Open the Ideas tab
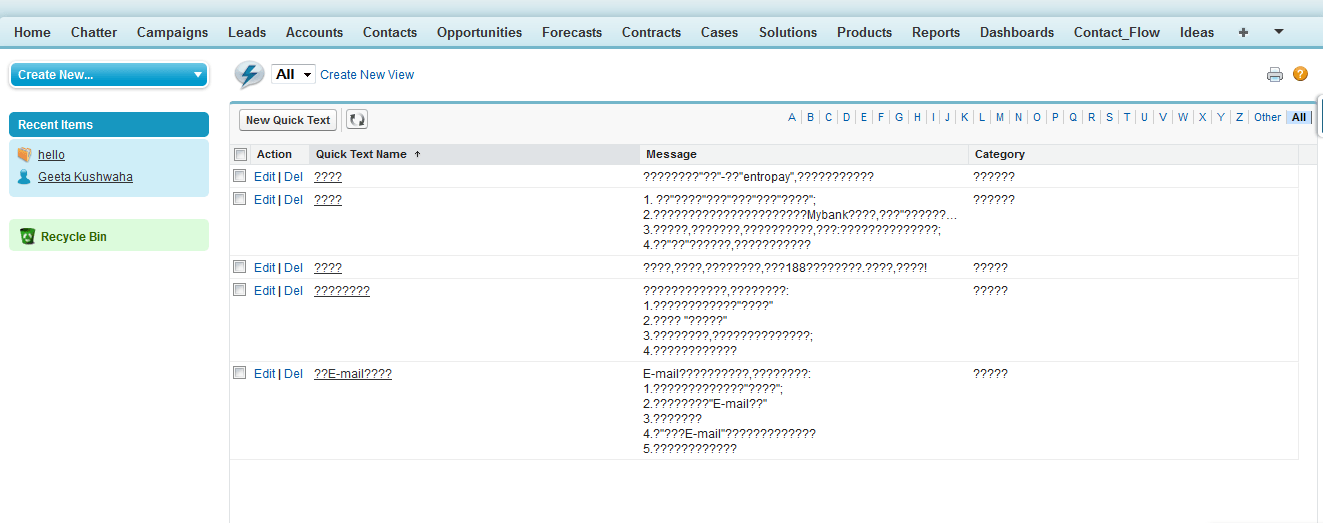Viewport: 1323px width, 523px height. tap(1197, 32)
